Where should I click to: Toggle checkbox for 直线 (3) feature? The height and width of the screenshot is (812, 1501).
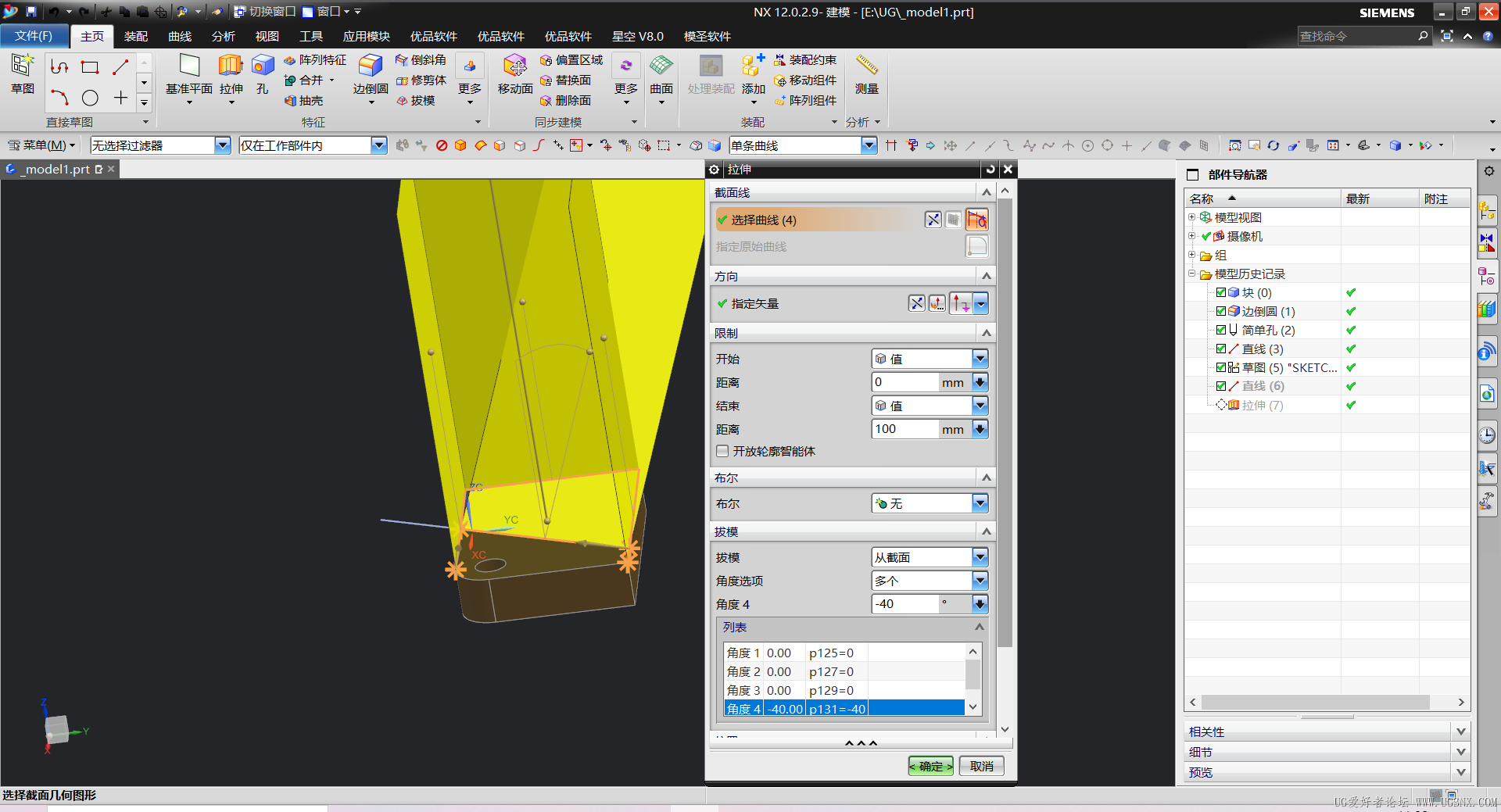point(1221,349)
